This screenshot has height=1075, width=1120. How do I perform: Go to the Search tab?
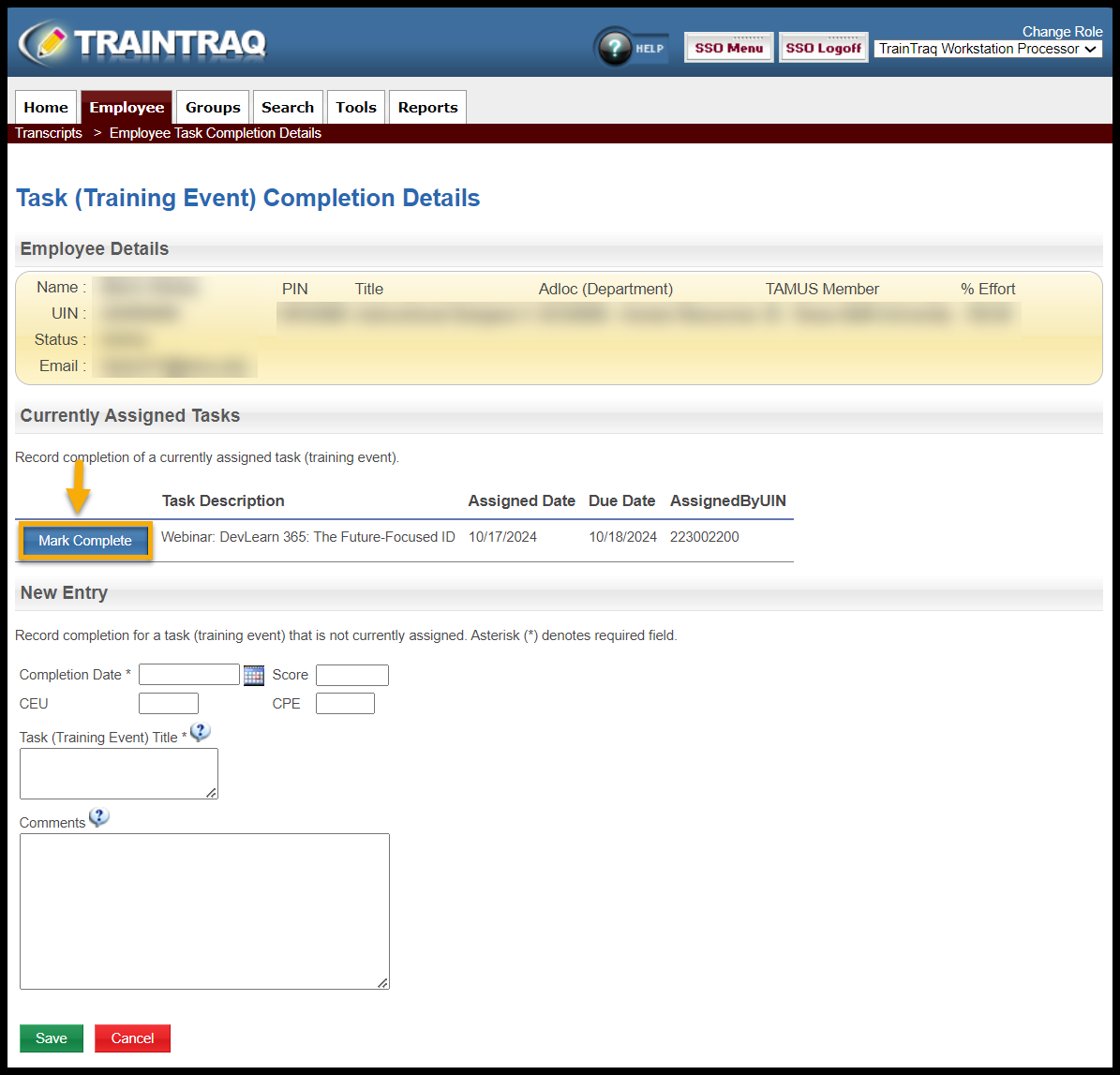point(288,107)
